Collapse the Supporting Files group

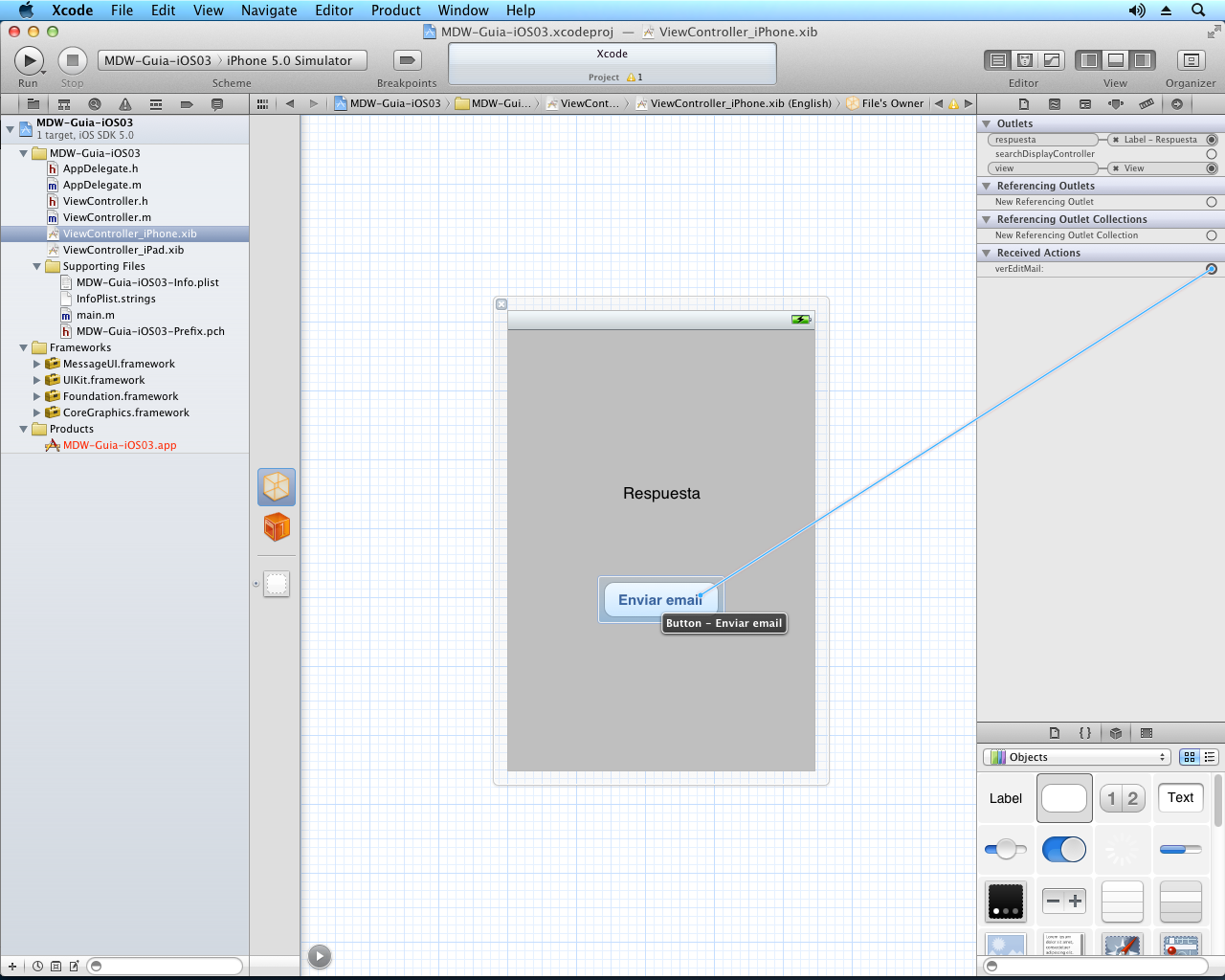[37, 267]
